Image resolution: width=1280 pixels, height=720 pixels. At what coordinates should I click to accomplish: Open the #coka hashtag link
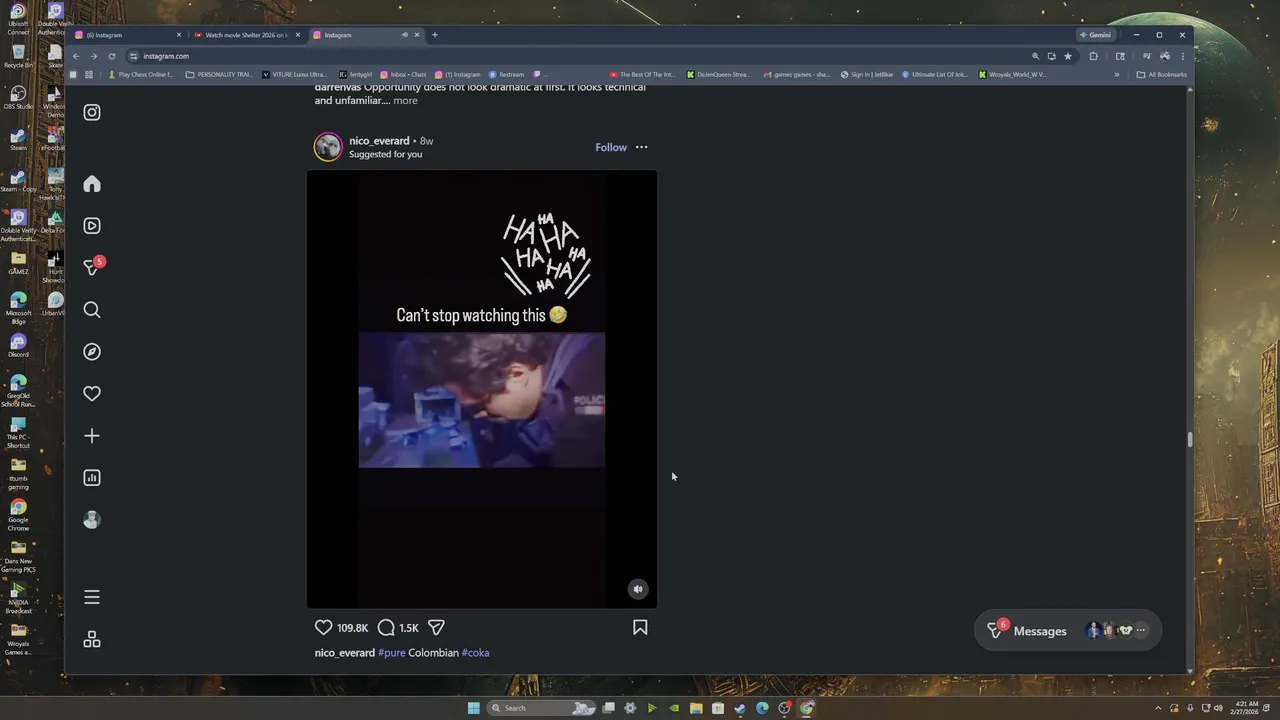click(x=475, y=653)
